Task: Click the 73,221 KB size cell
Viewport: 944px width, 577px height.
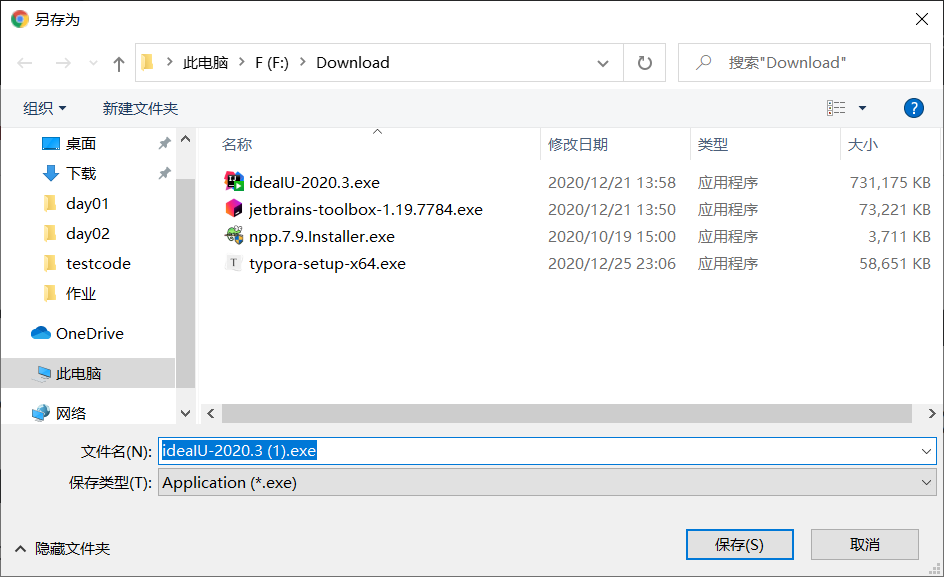Action: [x=895, y=210]
